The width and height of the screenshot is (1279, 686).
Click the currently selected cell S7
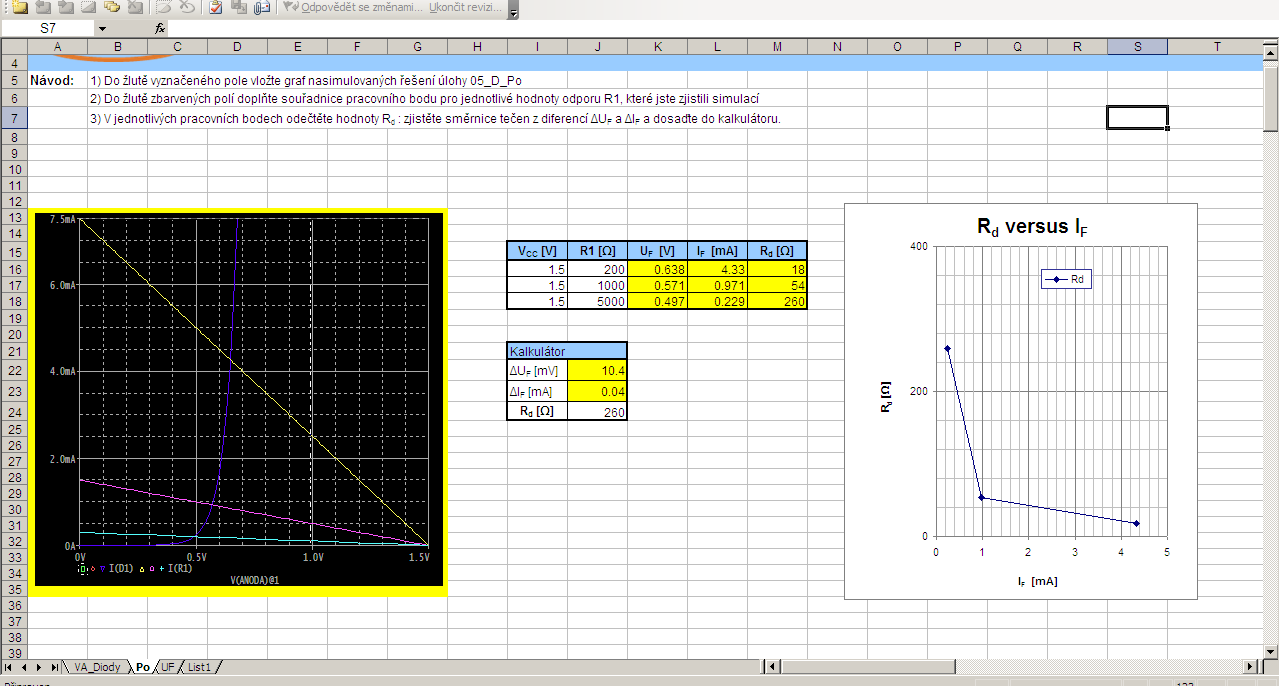pyautogui.click(x=1137, y=117)
